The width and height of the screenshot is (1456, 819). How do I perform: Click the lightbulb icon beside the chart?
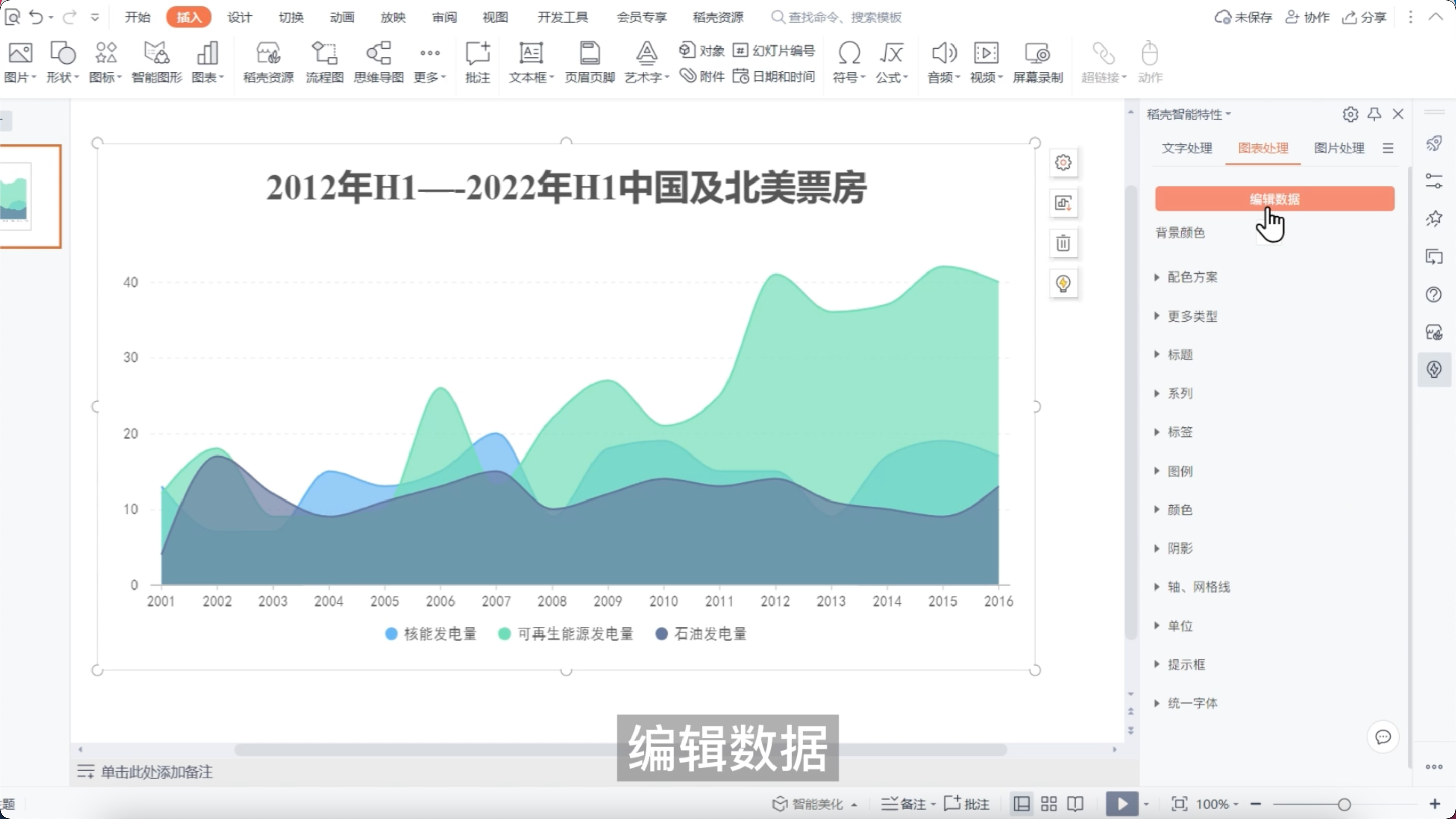[x=1063, y=283]
